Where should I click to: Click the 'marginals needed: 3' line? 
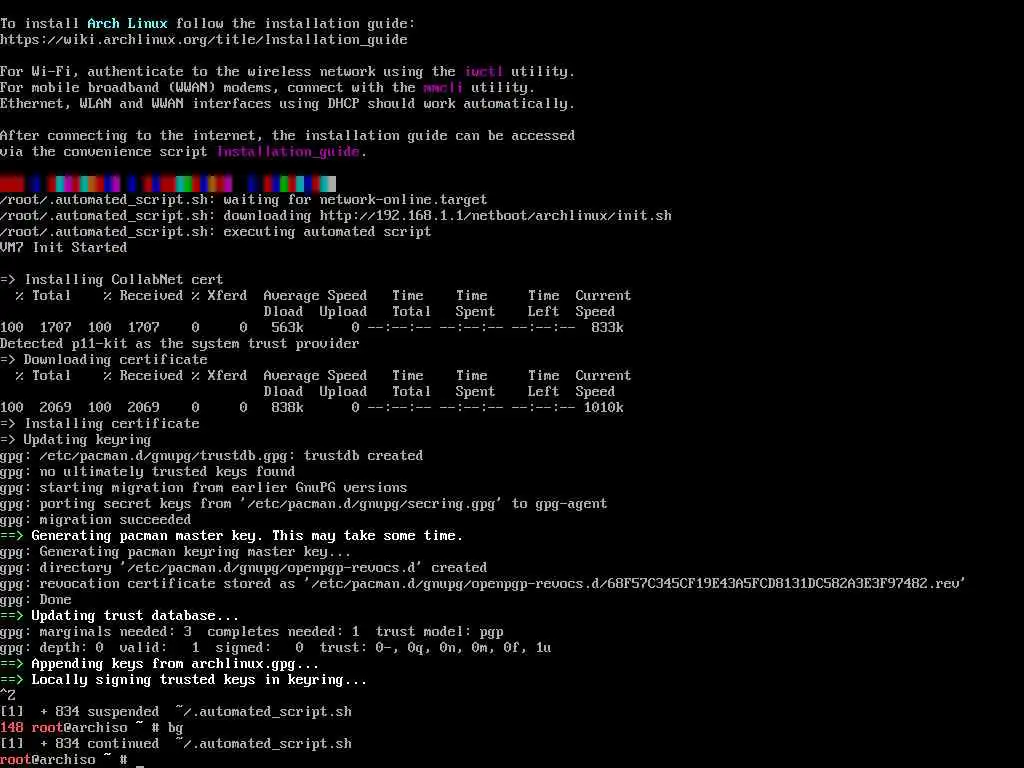click(252, 632)
